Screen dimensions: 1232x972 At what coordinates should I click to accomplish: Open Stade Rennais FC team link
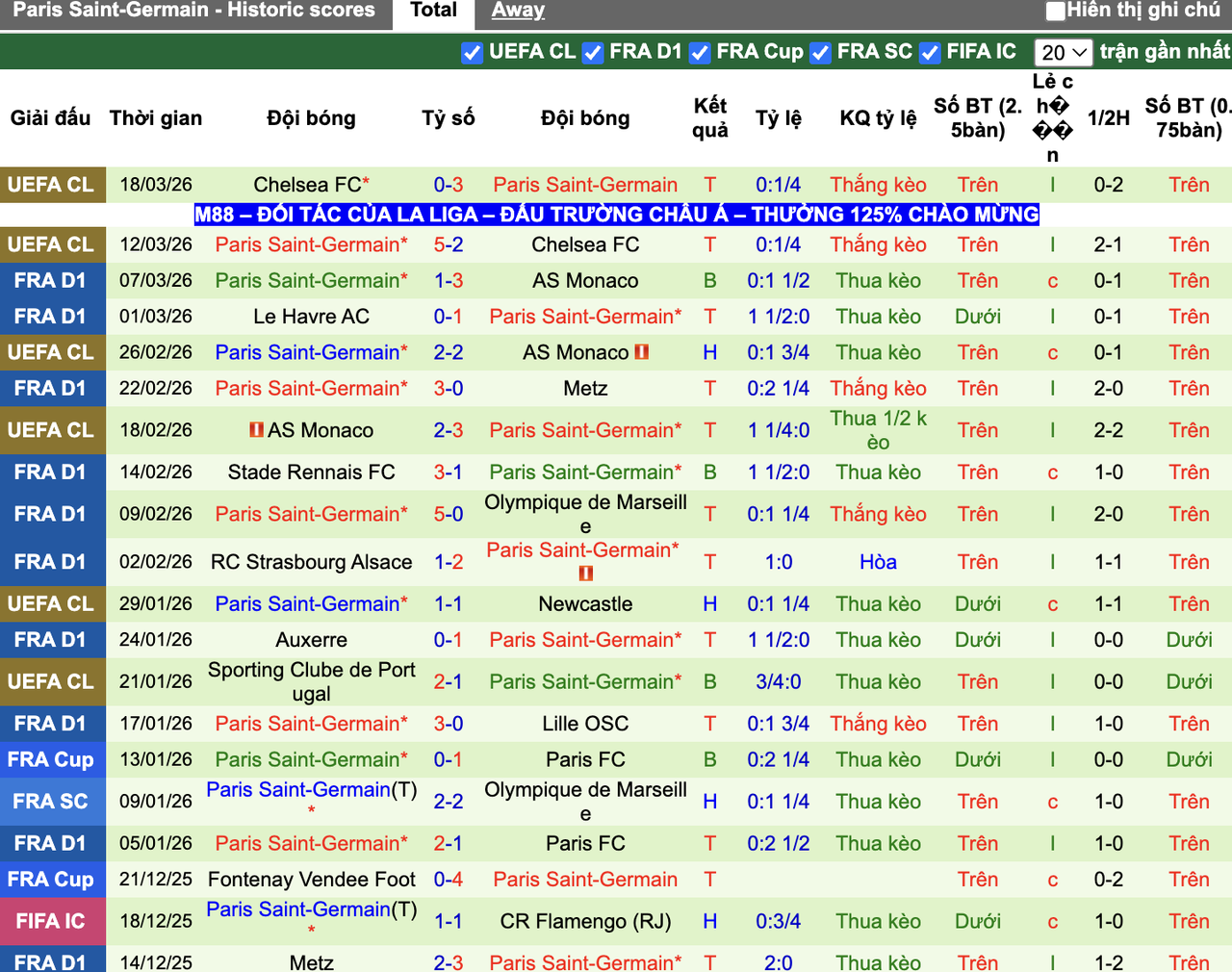311,472
